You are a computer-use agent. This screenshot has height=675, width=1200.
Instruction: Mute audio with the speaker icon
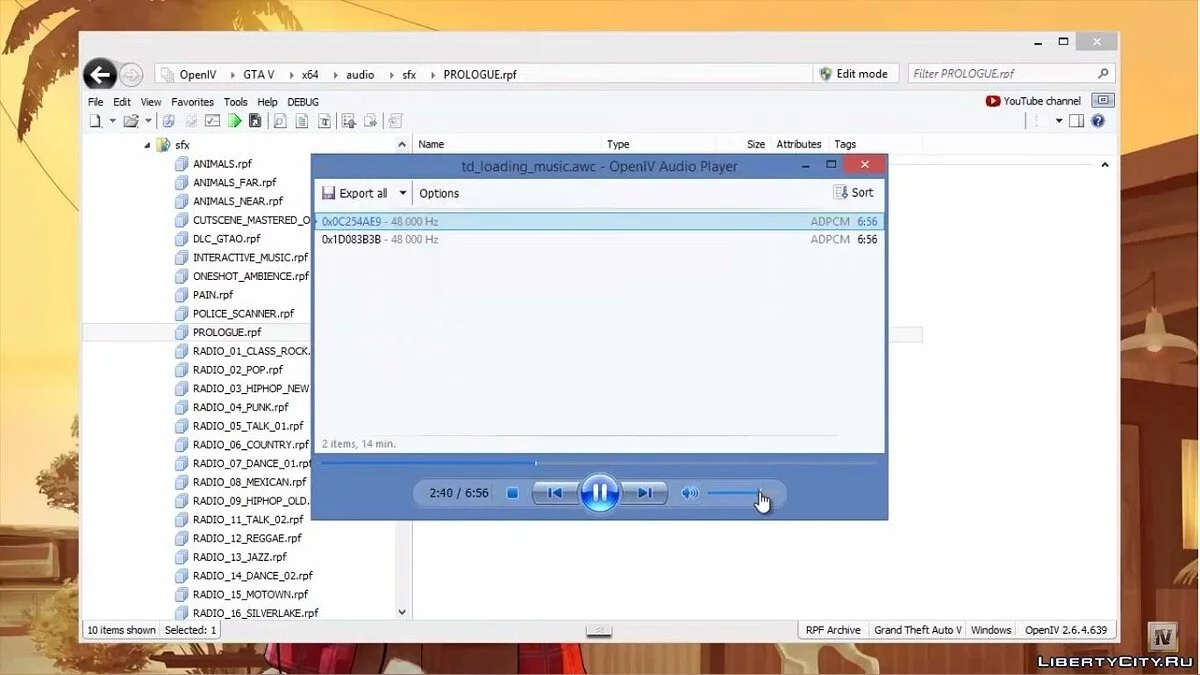coord(689,493)
